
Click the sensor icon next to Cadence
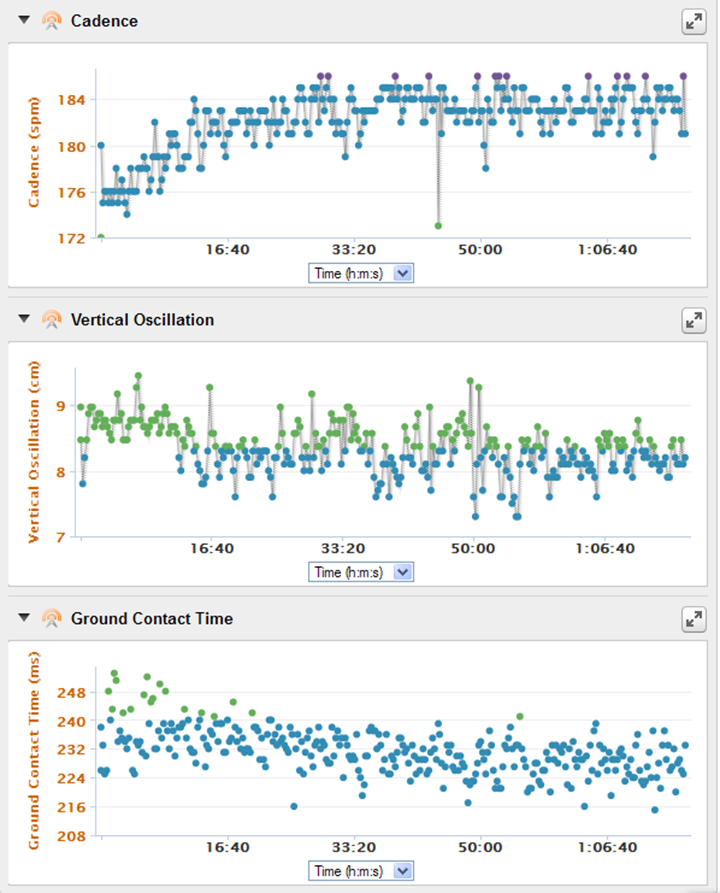[52, 21]
